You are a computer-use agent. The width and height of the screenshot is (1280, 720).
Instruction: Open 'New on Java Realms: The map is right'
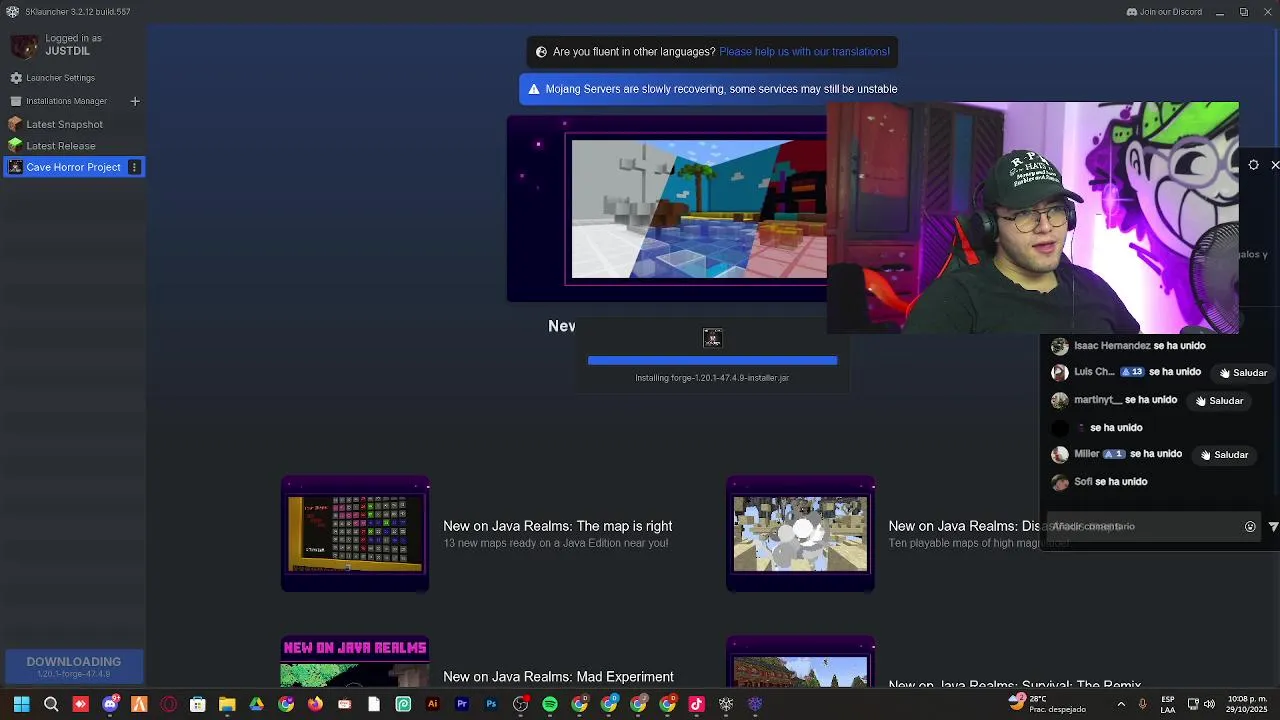[557, 526]
